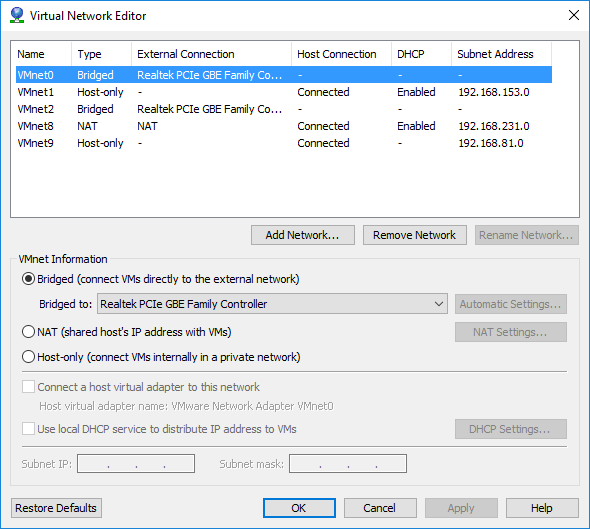Close the Virtual Network Editor dialog

[x=573, y=15]
